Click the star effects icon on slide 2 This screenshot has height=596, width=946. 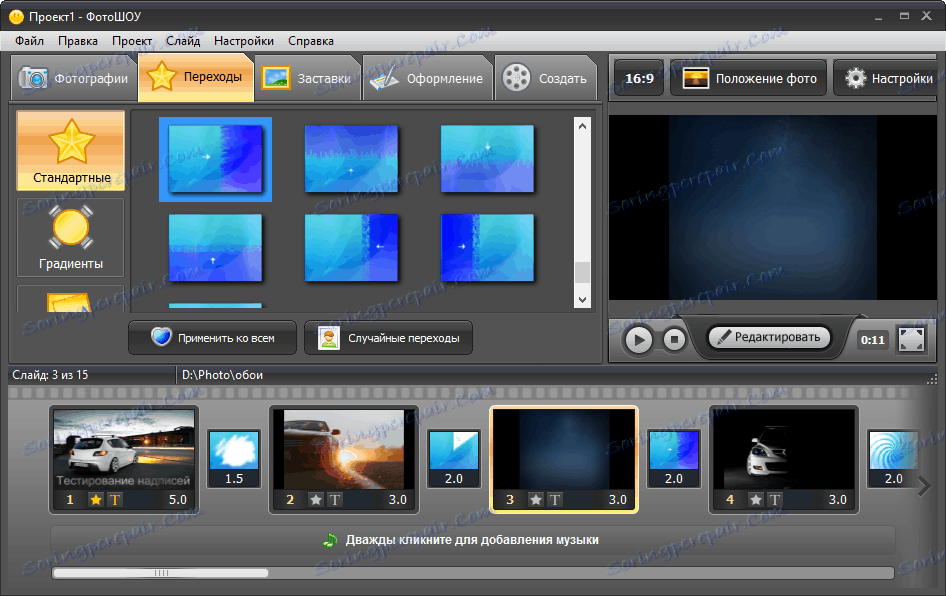pyautogui.click(x=316, y=499)
